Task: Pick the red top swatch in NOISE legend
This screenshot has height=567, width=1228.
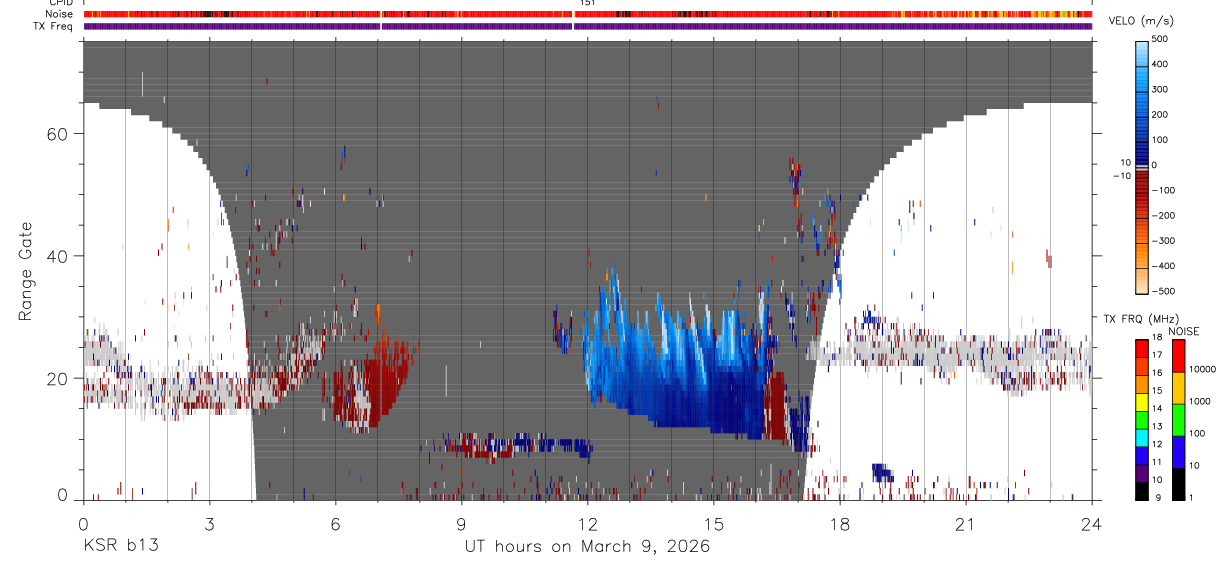Action: 1178,356
